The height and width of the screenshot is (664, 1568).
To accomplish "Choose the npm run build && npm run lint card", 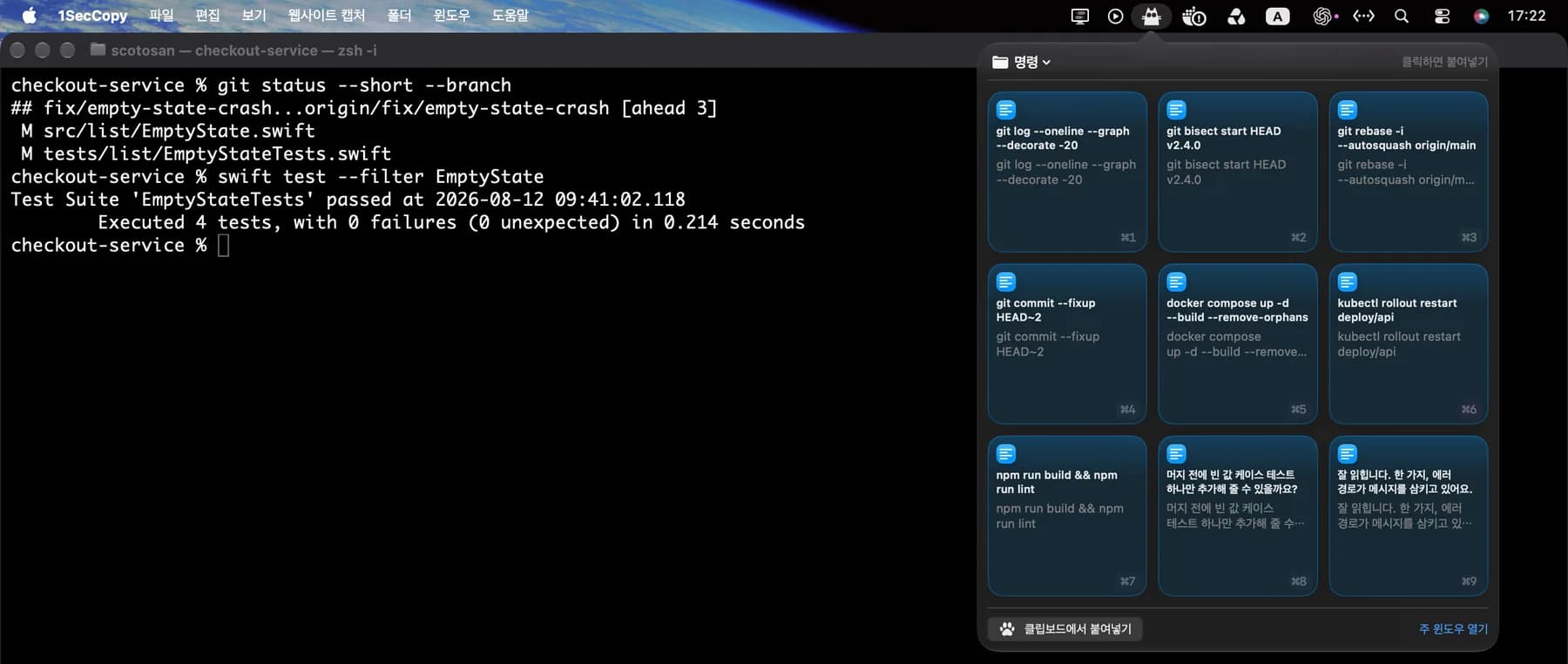I will click(1067, 516).
